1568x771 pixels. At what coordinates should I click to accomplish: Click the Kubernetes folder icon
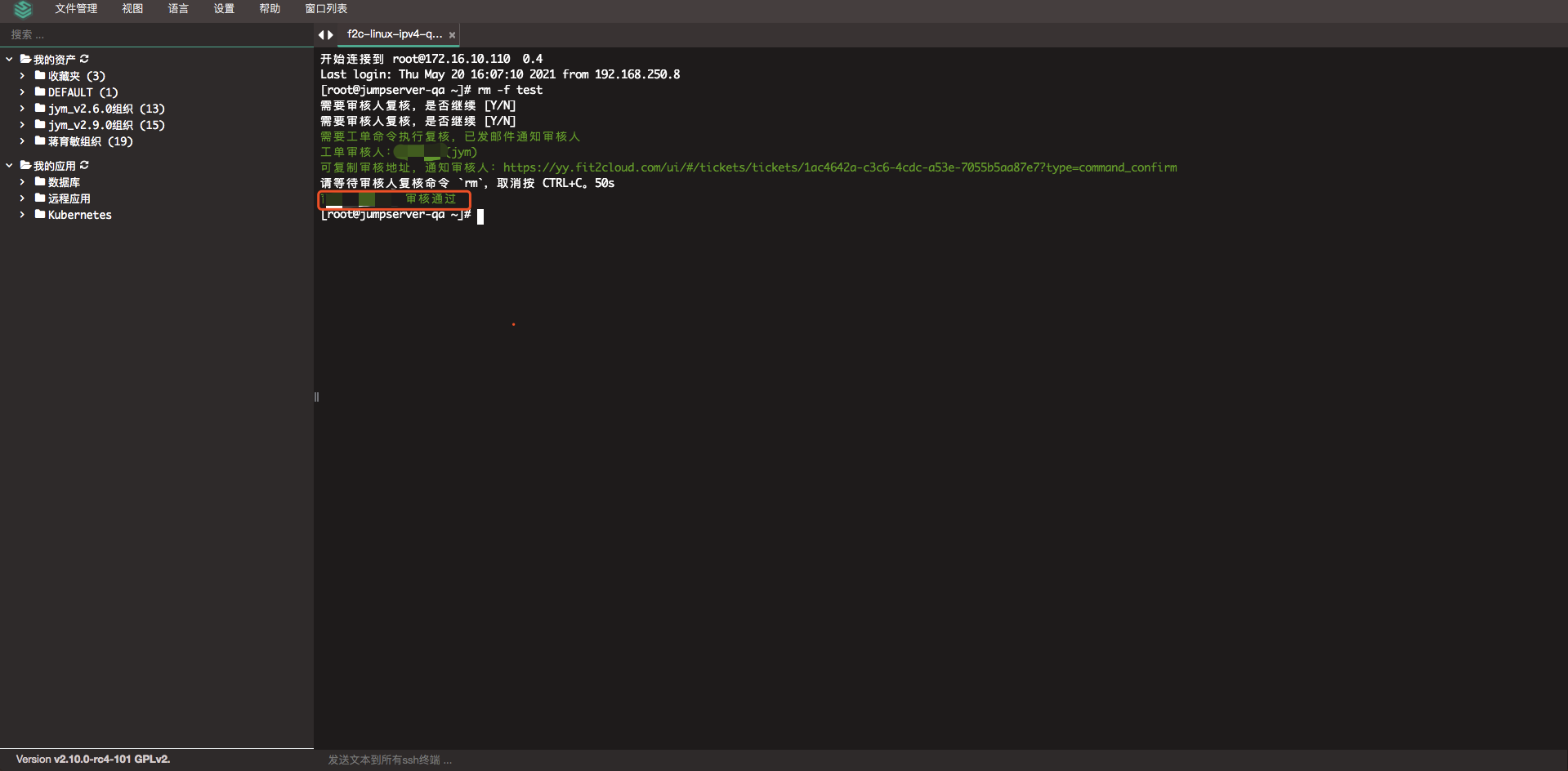[x=40, y=214]
